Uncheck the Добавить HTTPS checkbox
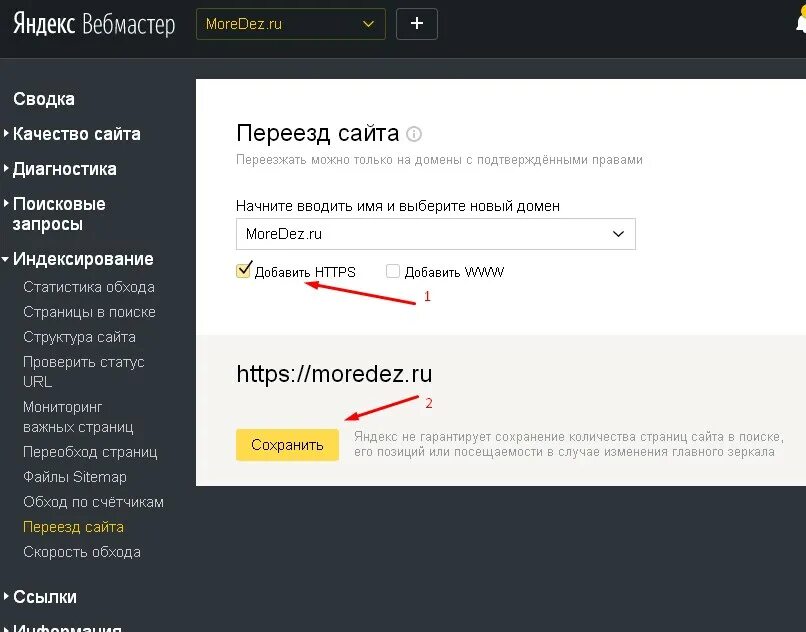Screen dimensions: 806x632 [243, 271]
